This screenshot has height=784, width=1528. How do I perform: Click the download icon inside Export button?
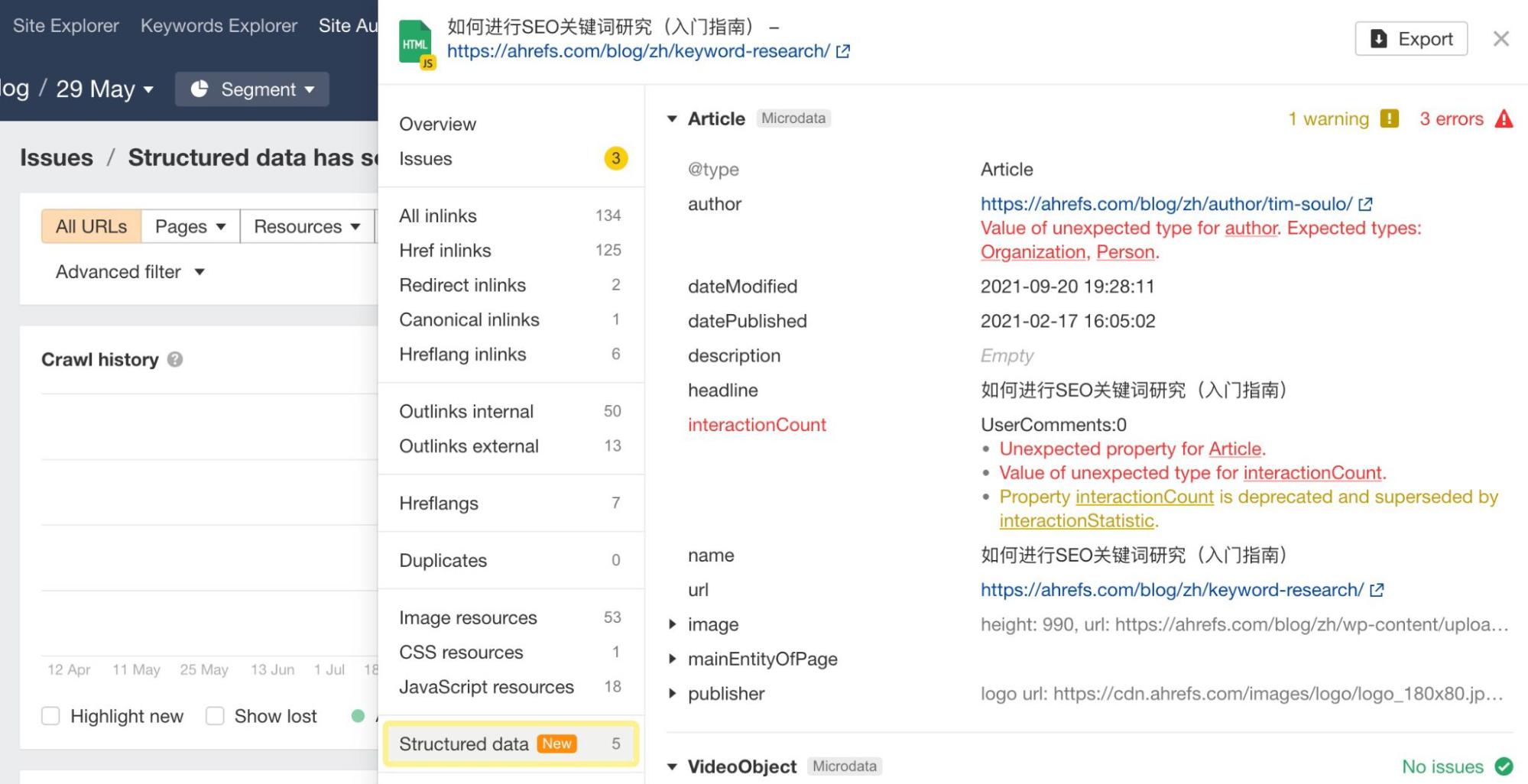click(x=1377, y=38)
